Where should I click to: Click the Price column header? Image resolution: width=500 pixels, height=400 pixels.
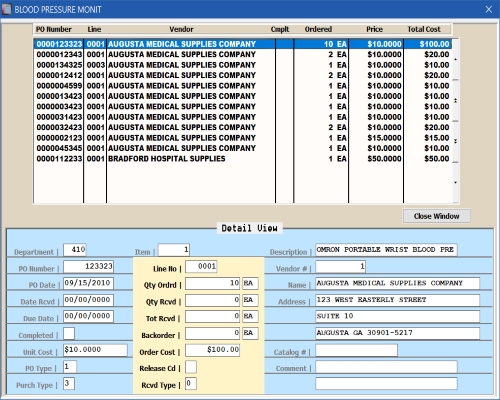point(375,29)
